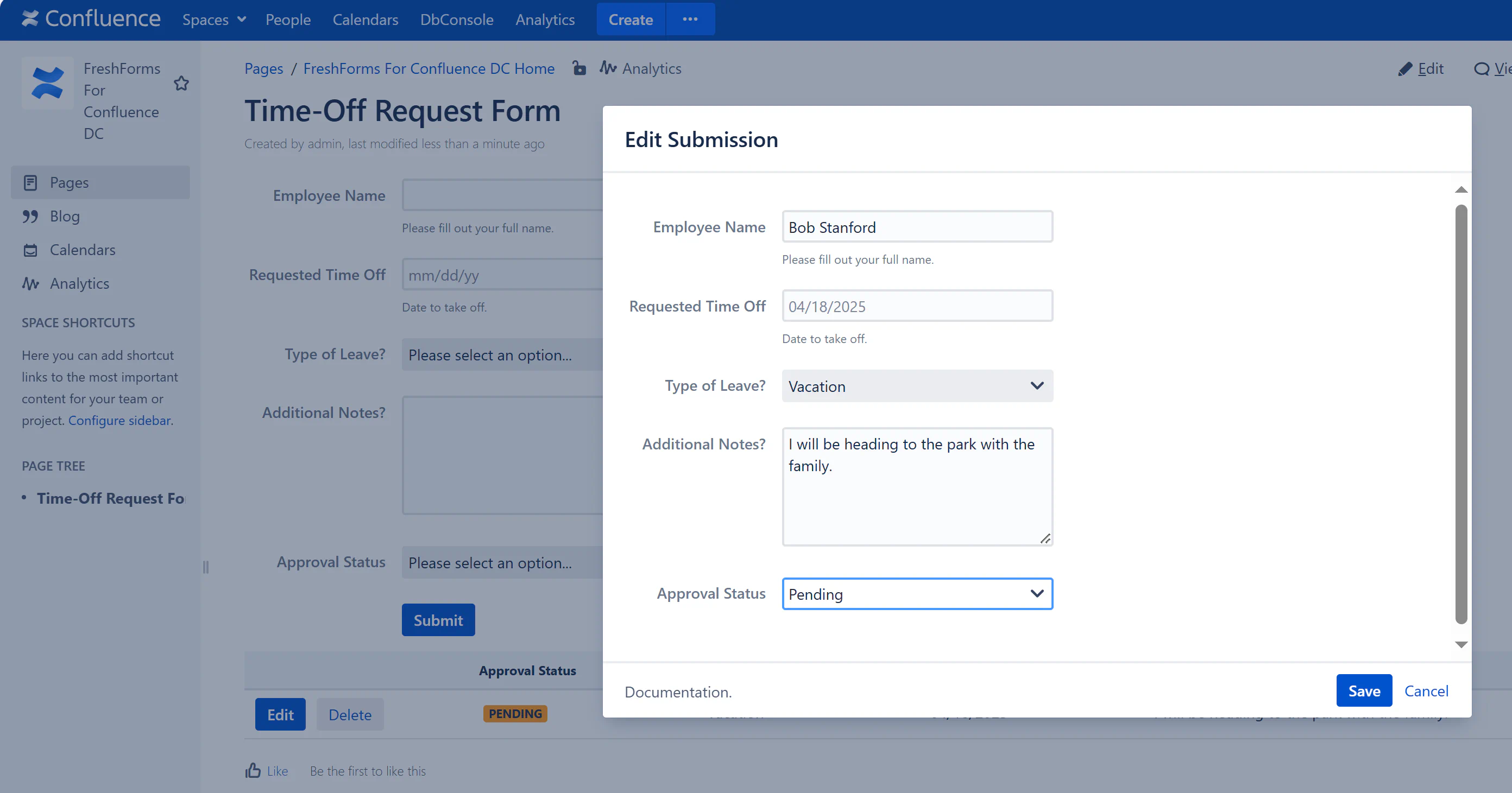Star the FreshForms space as favorite
The width and height of the screenshot is (1512, 793).
tap(181, 83)
